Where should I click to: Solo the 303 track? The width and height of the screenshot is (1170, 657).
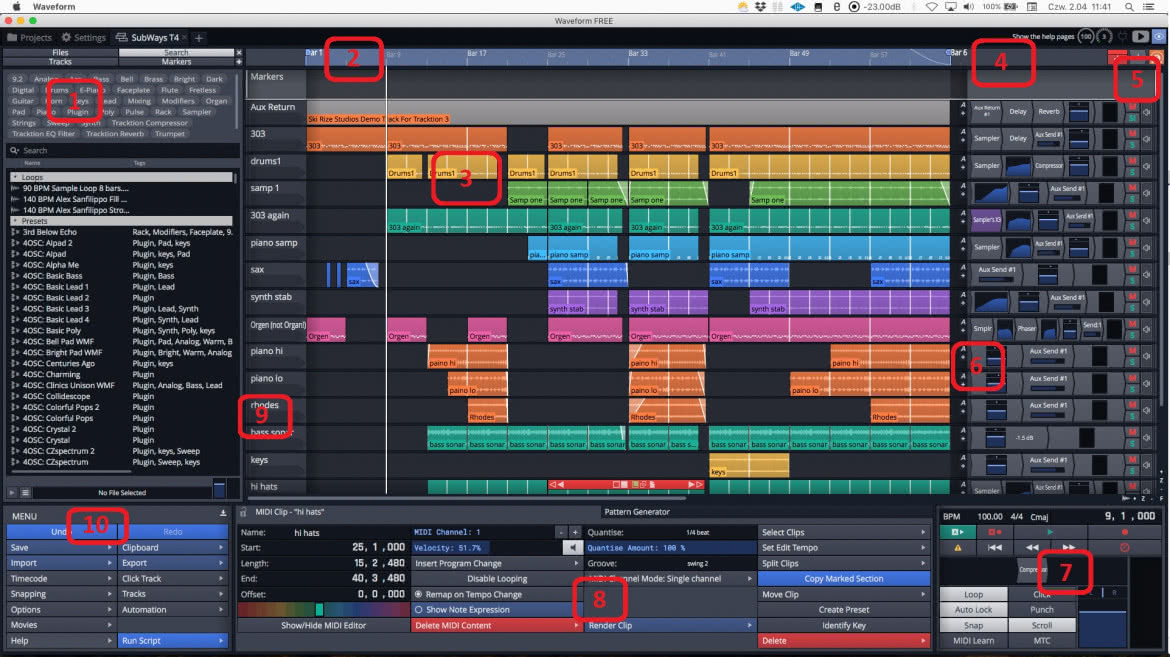pos(1133,143)
